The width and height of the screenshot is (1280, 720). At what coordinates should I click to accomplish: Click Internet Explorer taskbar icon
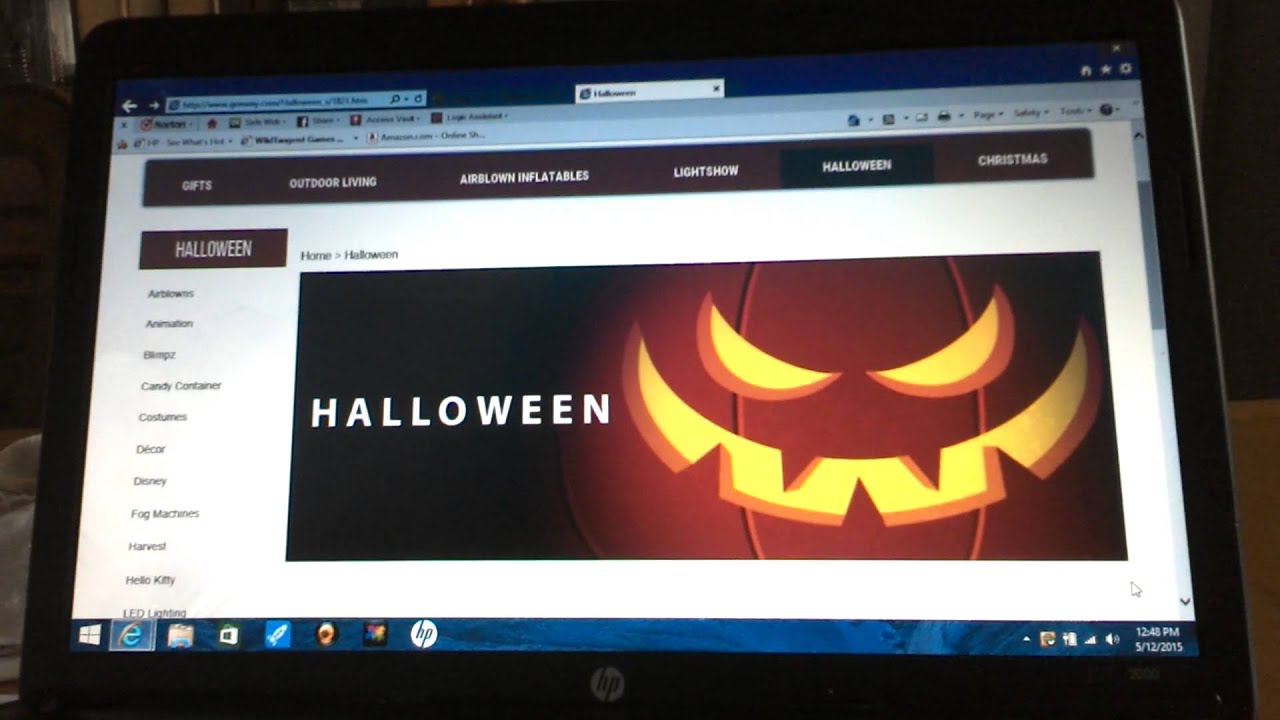132,635
